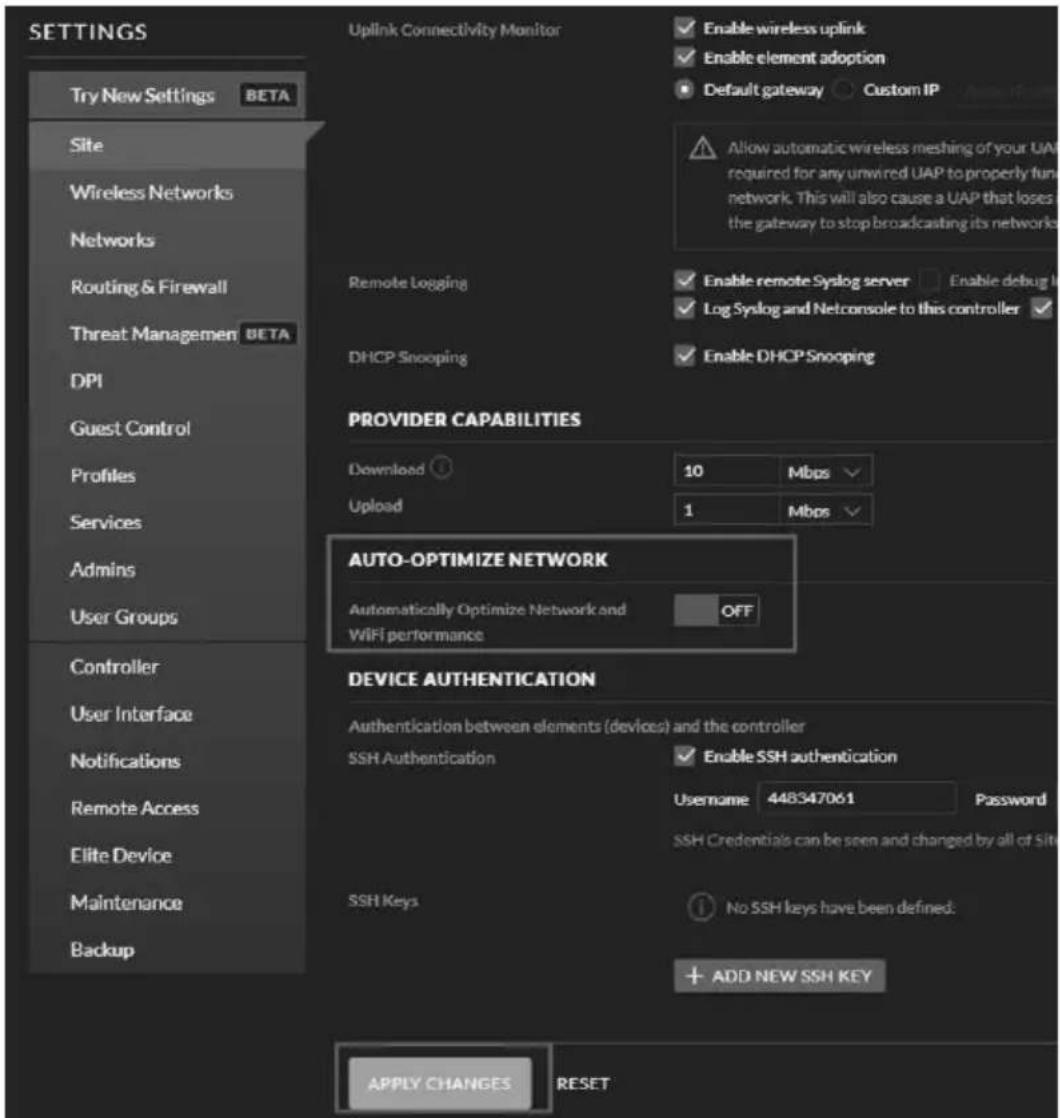Toggle Enable SSH authentication checkbox
1060x1118 pixels.
685,756
